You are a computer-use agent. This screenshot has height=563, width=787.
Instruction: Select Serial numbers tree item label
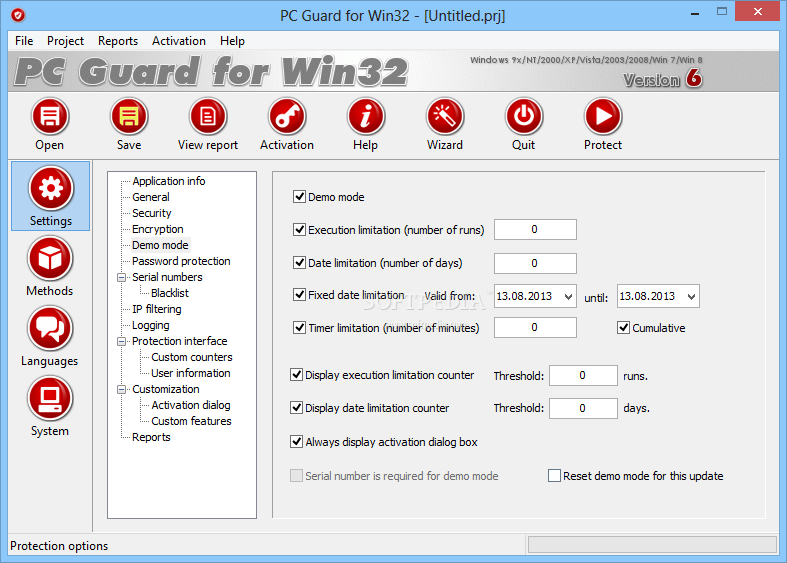point(167,277)
